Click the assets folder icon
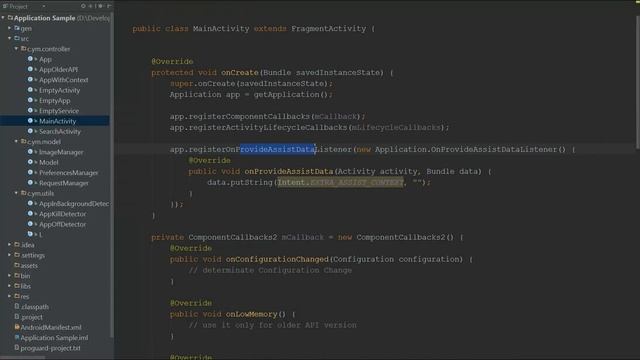 point(17,265)
